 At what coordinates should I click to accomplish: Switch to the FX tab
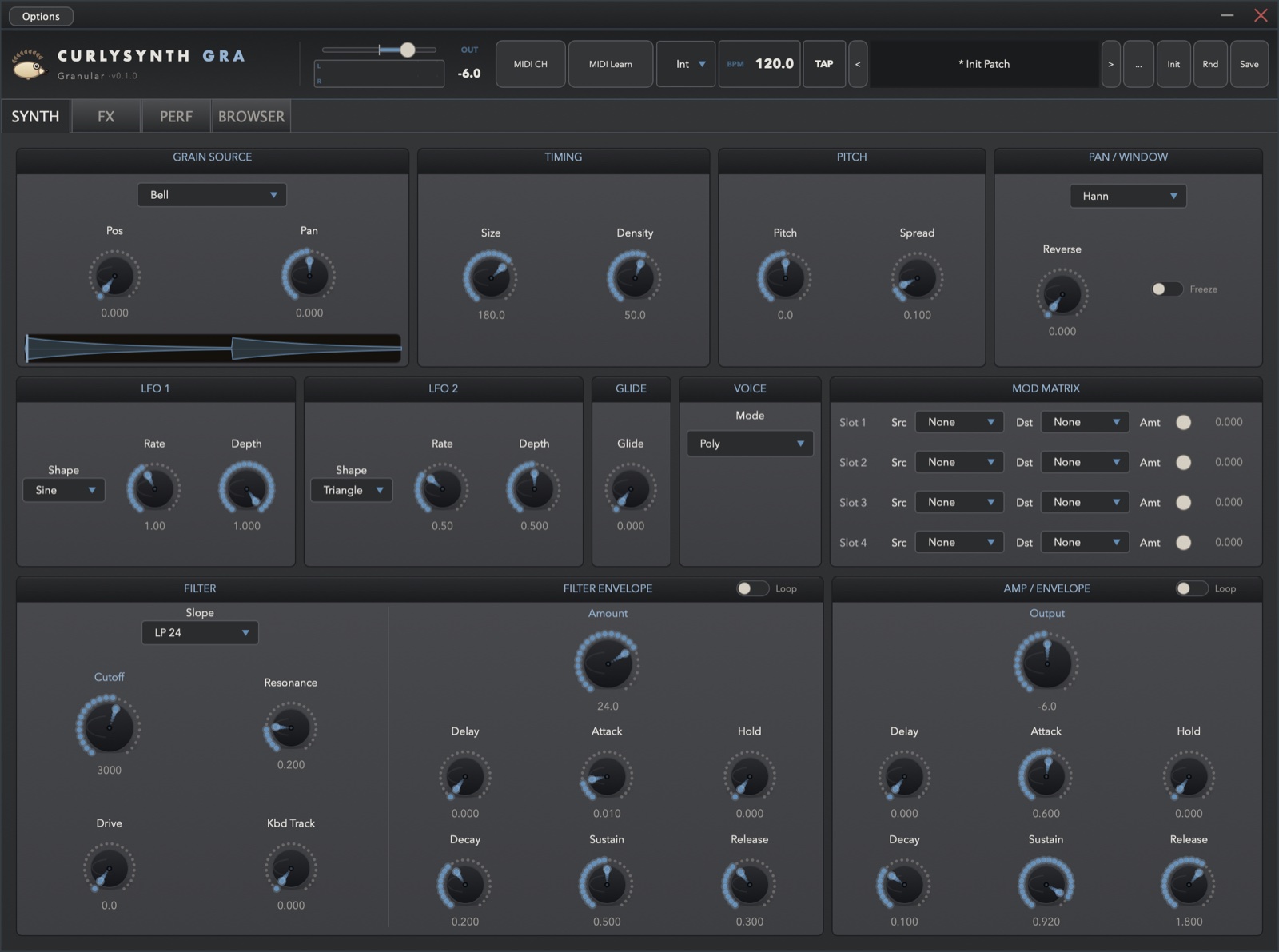[106, 117]
